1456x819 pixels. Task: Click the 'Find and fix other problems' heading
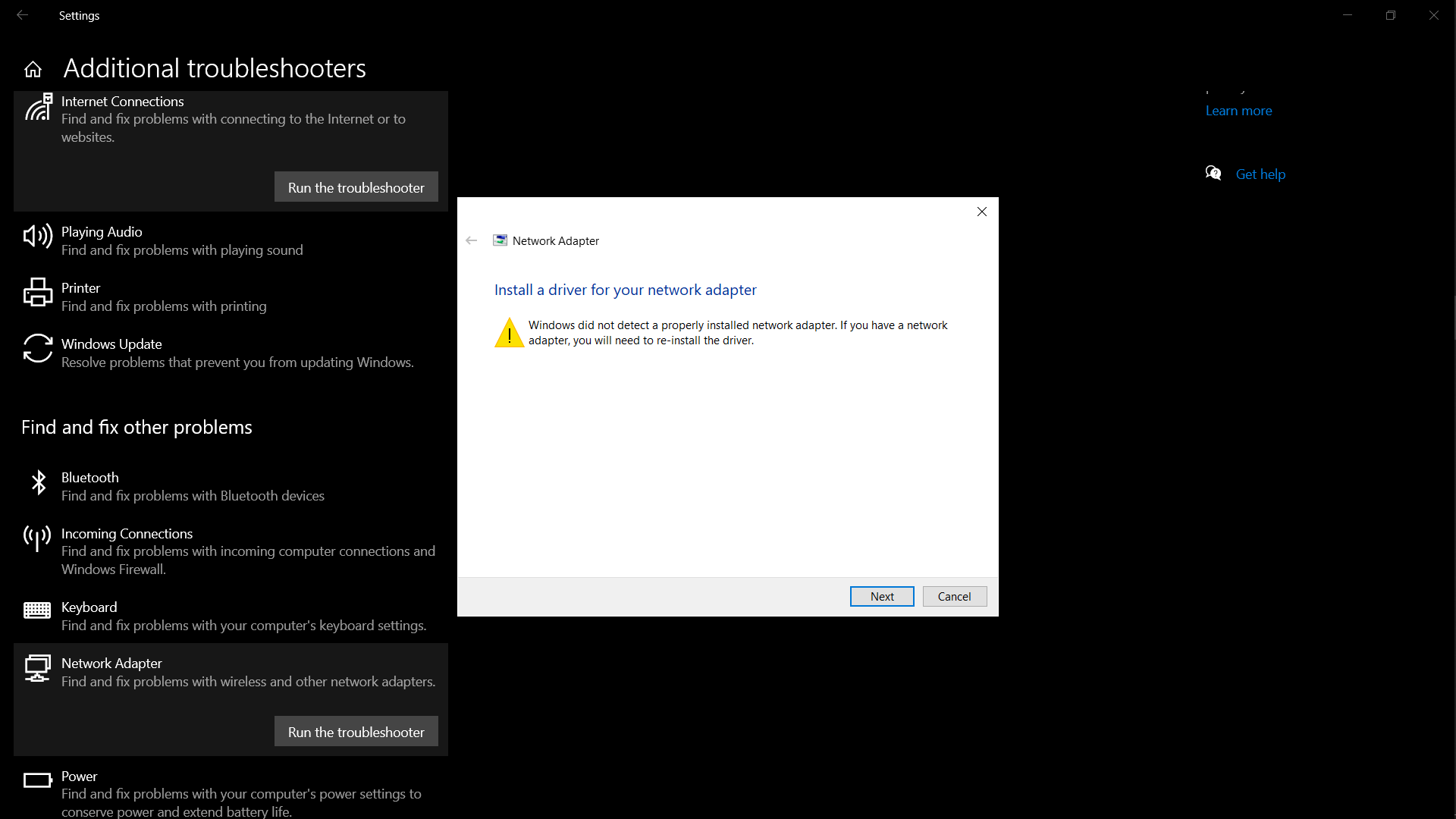tap(136, 427)
